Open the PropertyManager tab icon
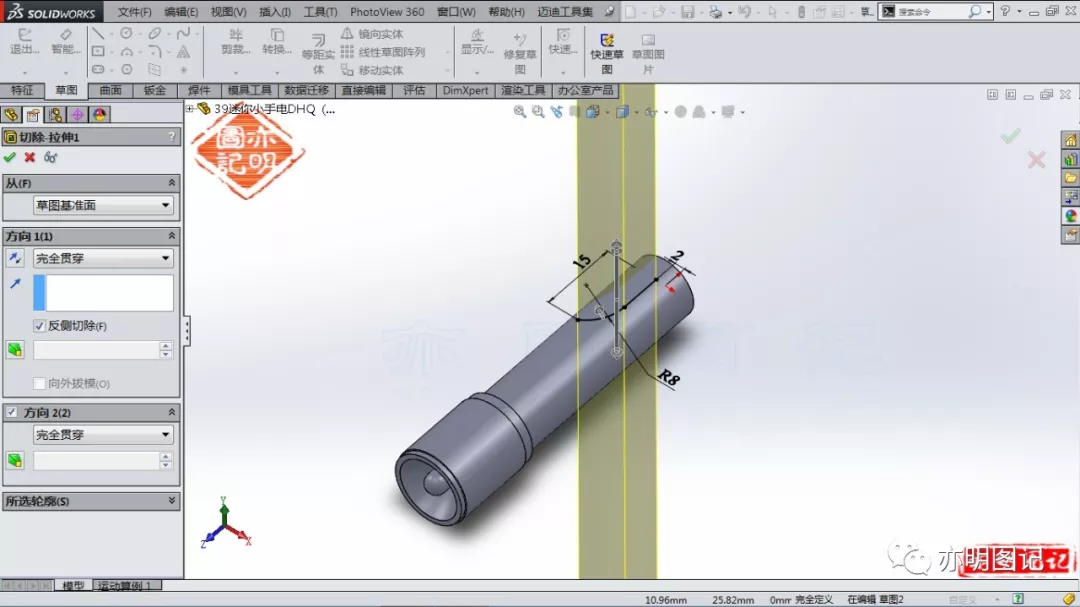This screenshot has width=1080, height=607. (x=33, y=114)
